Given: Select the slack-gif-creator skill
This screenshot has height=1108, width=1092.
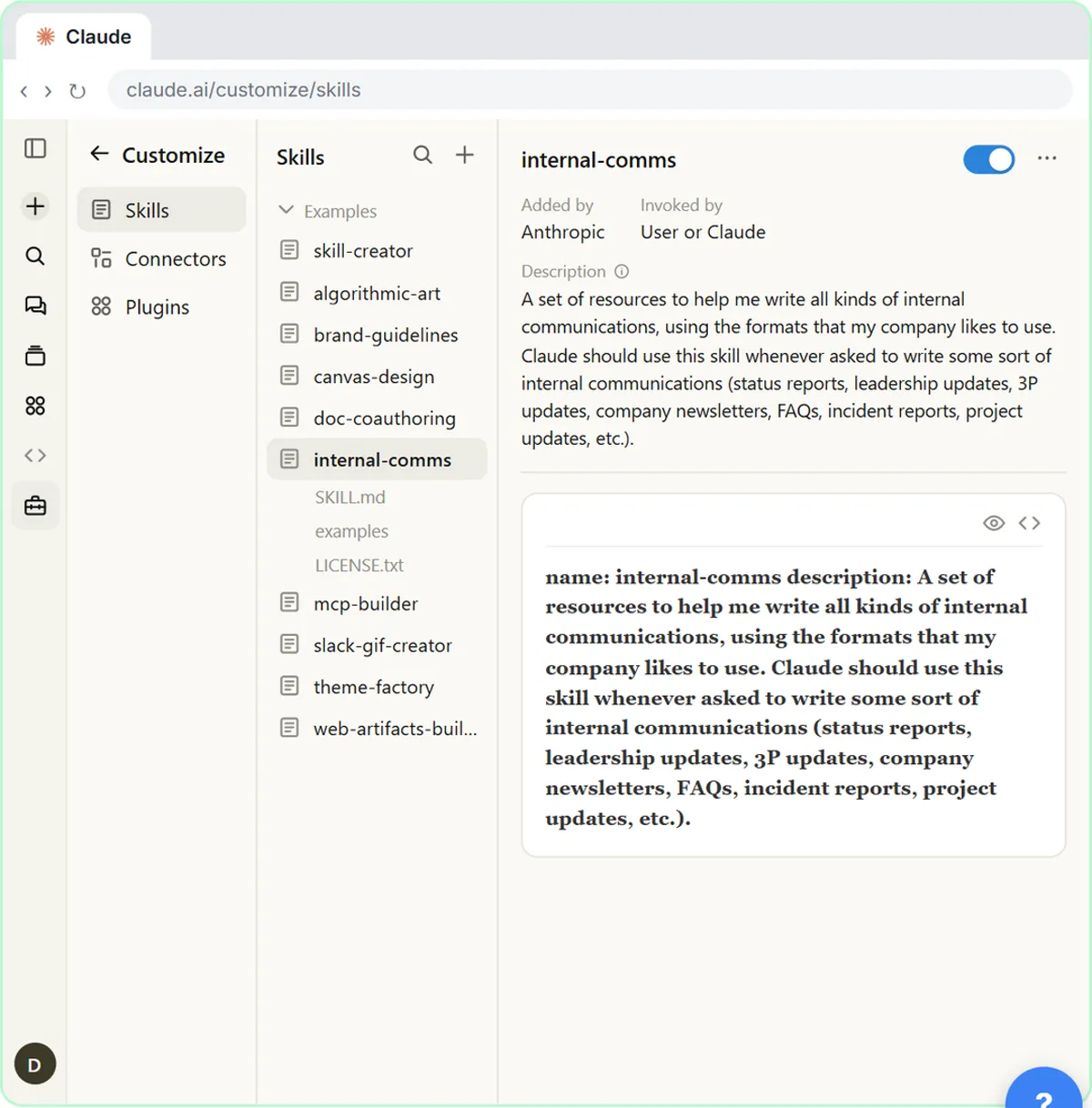Looking at the screenshot, I should pos(377,645).
